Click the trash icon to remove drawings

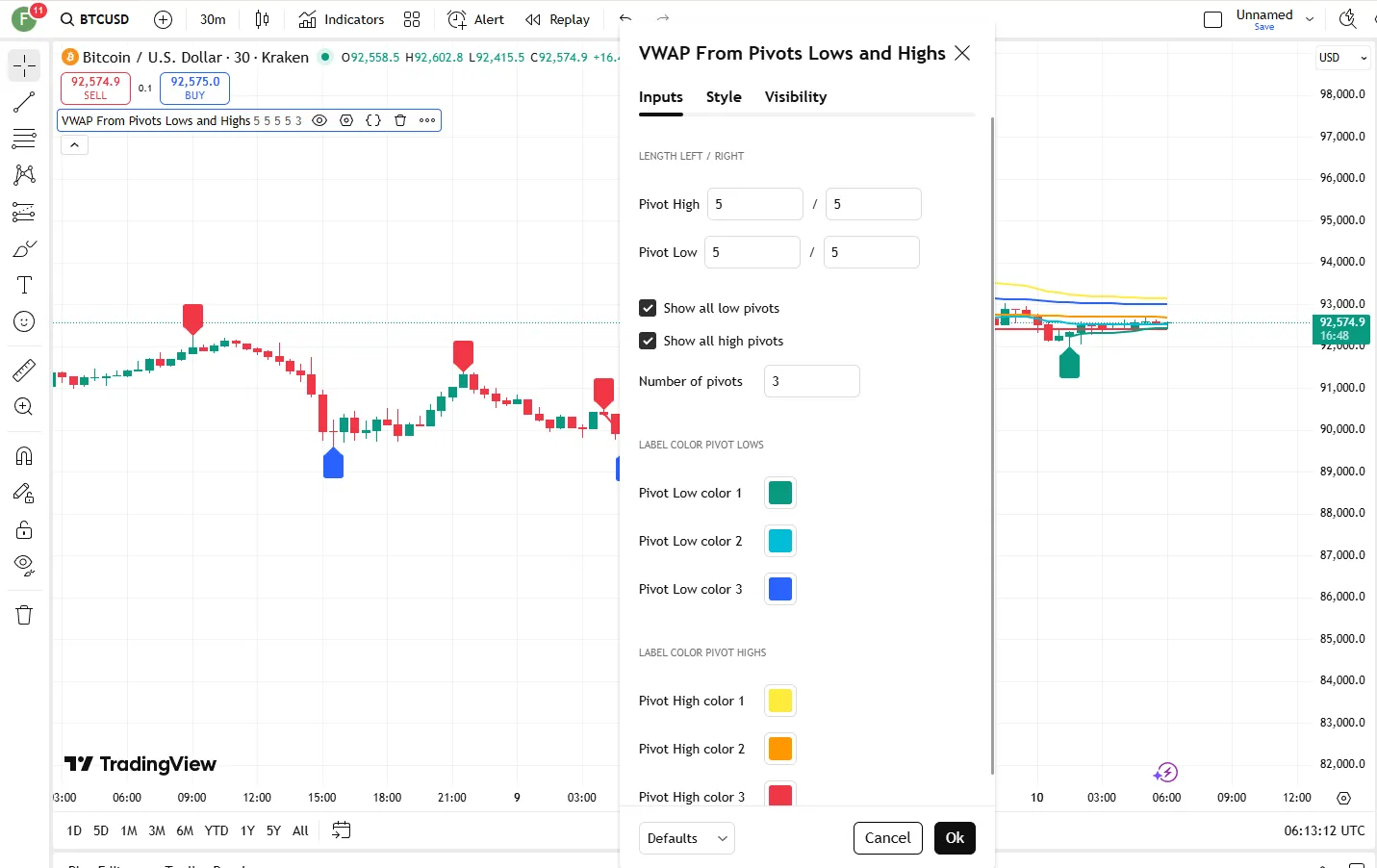click(24, 615)
